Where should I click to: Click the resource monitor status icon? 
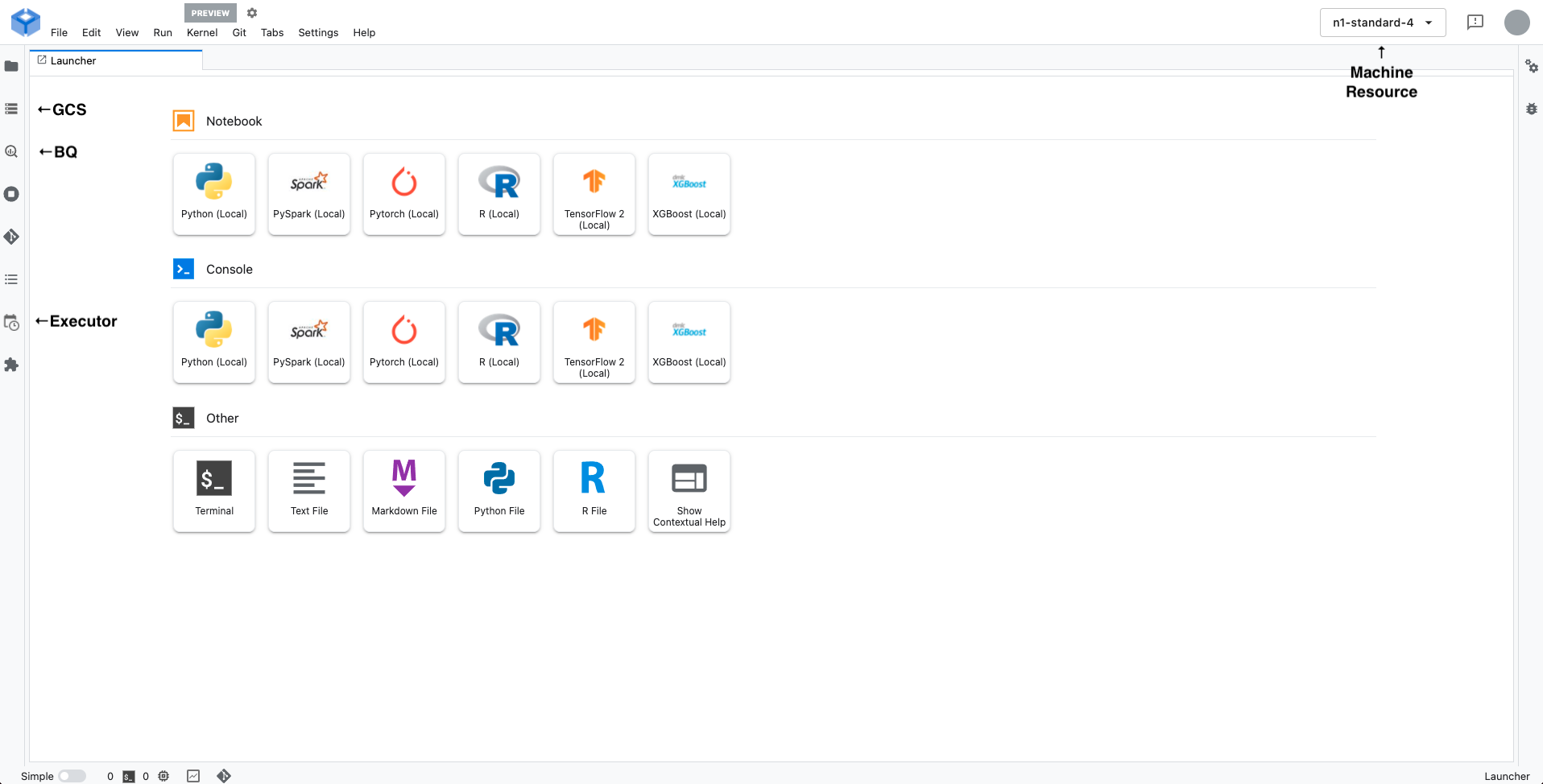[193, 776]
